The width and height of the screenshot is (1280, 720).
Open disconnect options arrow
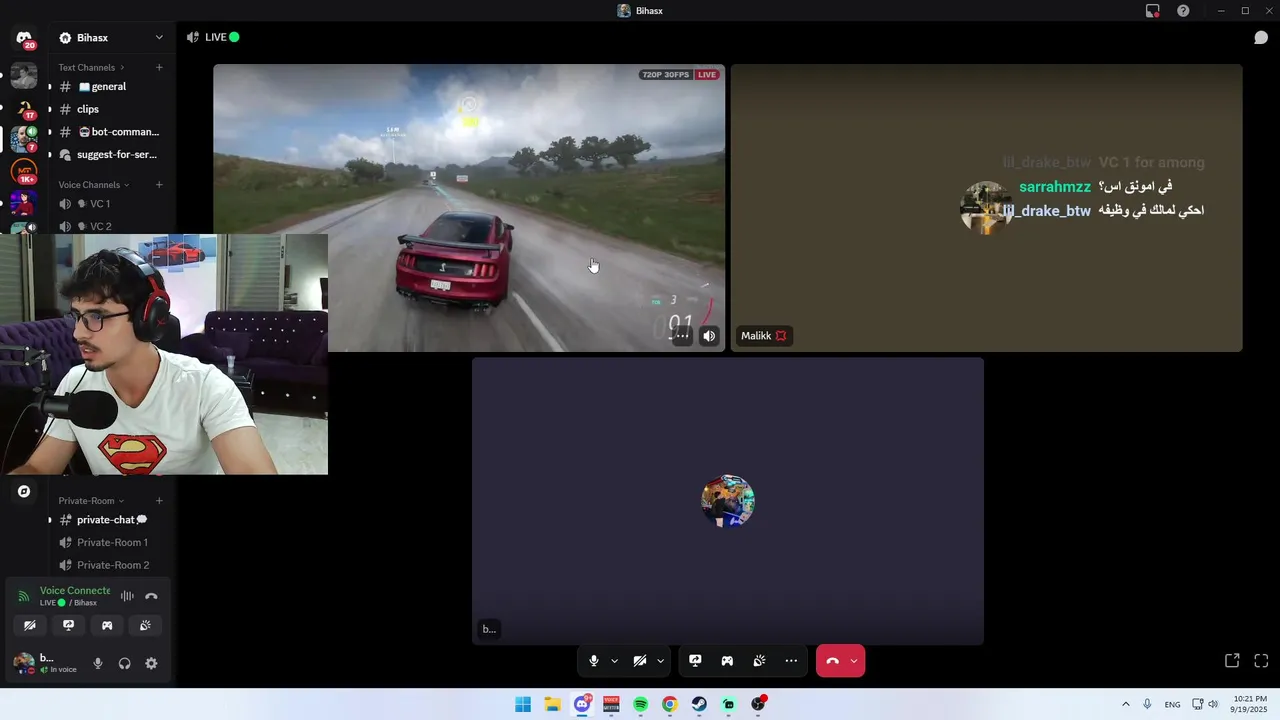853,661
